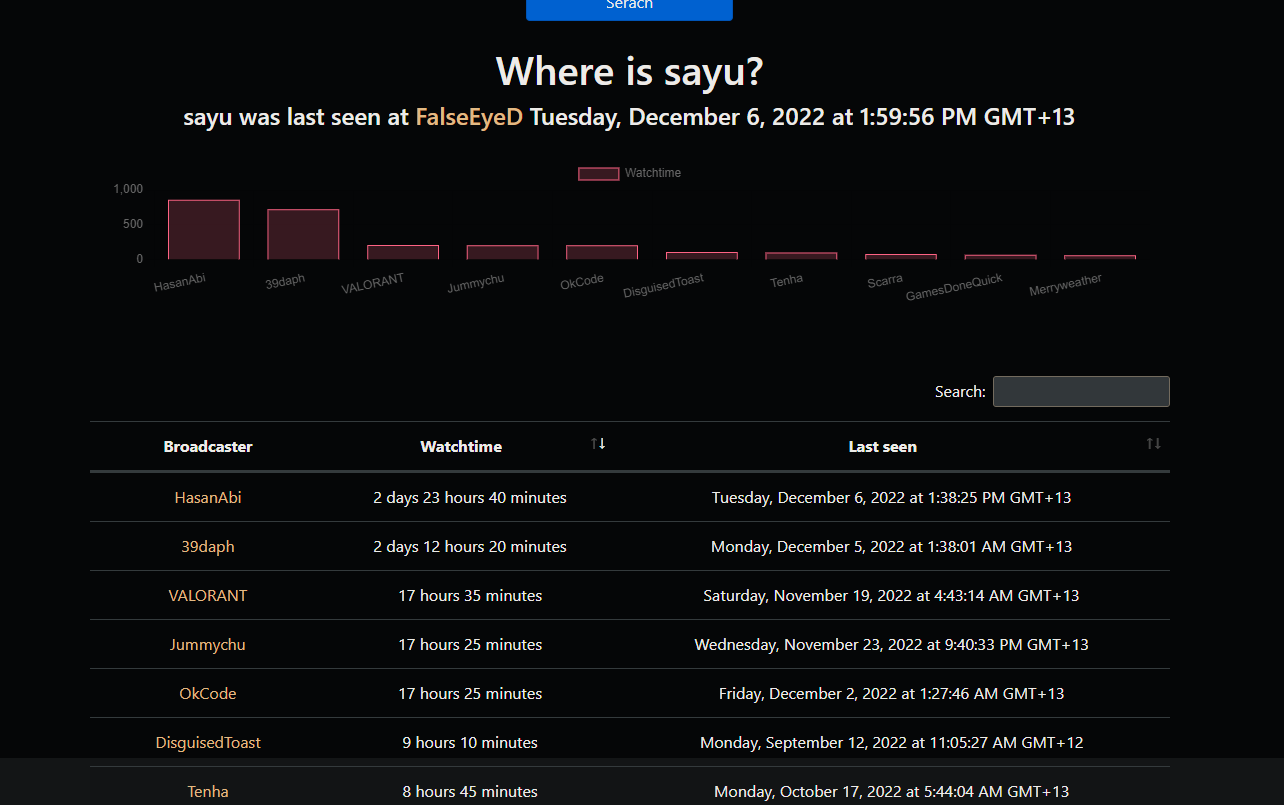1284x805 pixels.
Task: Click the Watchtime column header text
Action: click(x=461, y=447)
